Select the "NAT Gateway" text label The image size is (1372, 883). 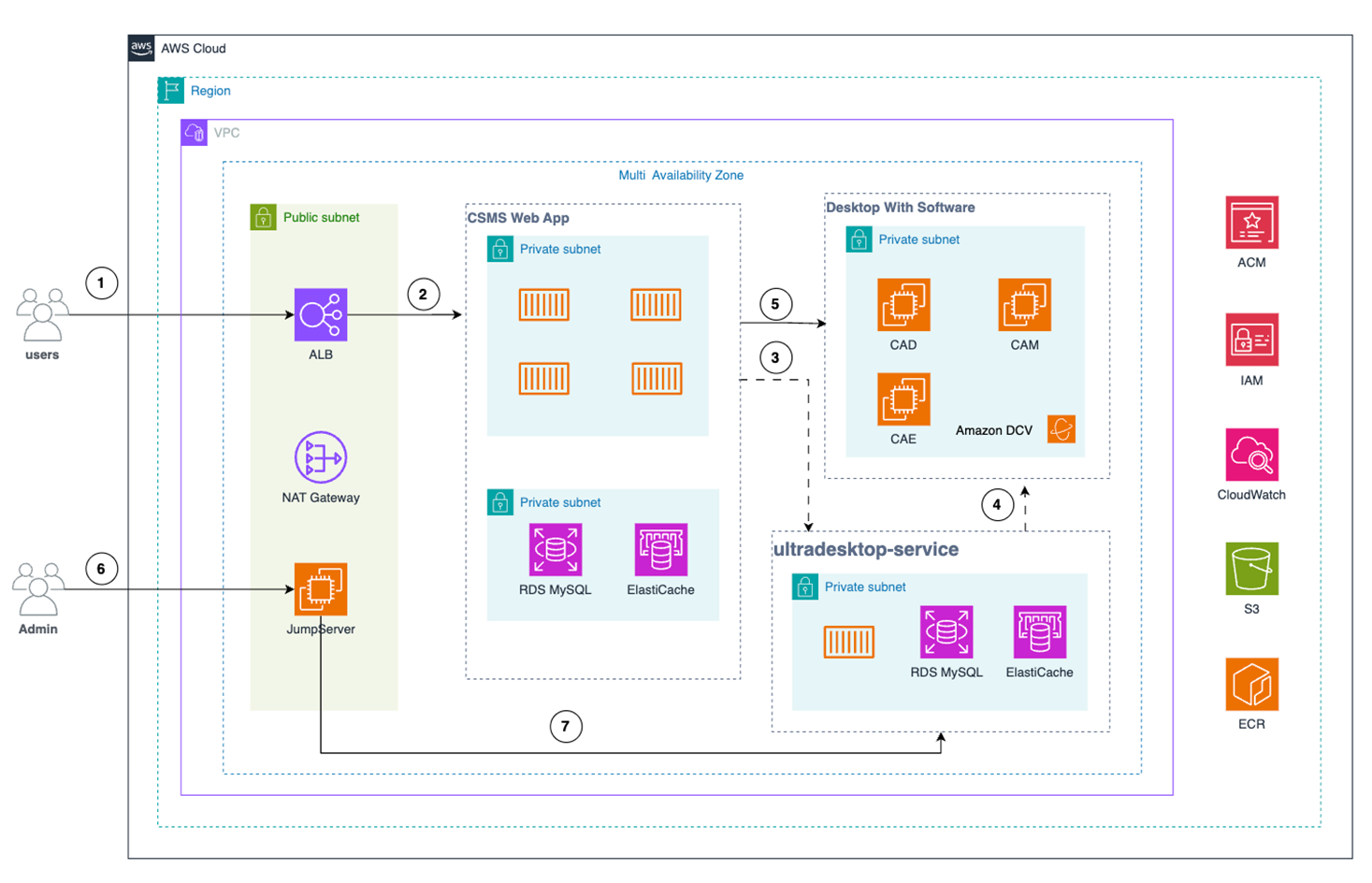[321, 498]
